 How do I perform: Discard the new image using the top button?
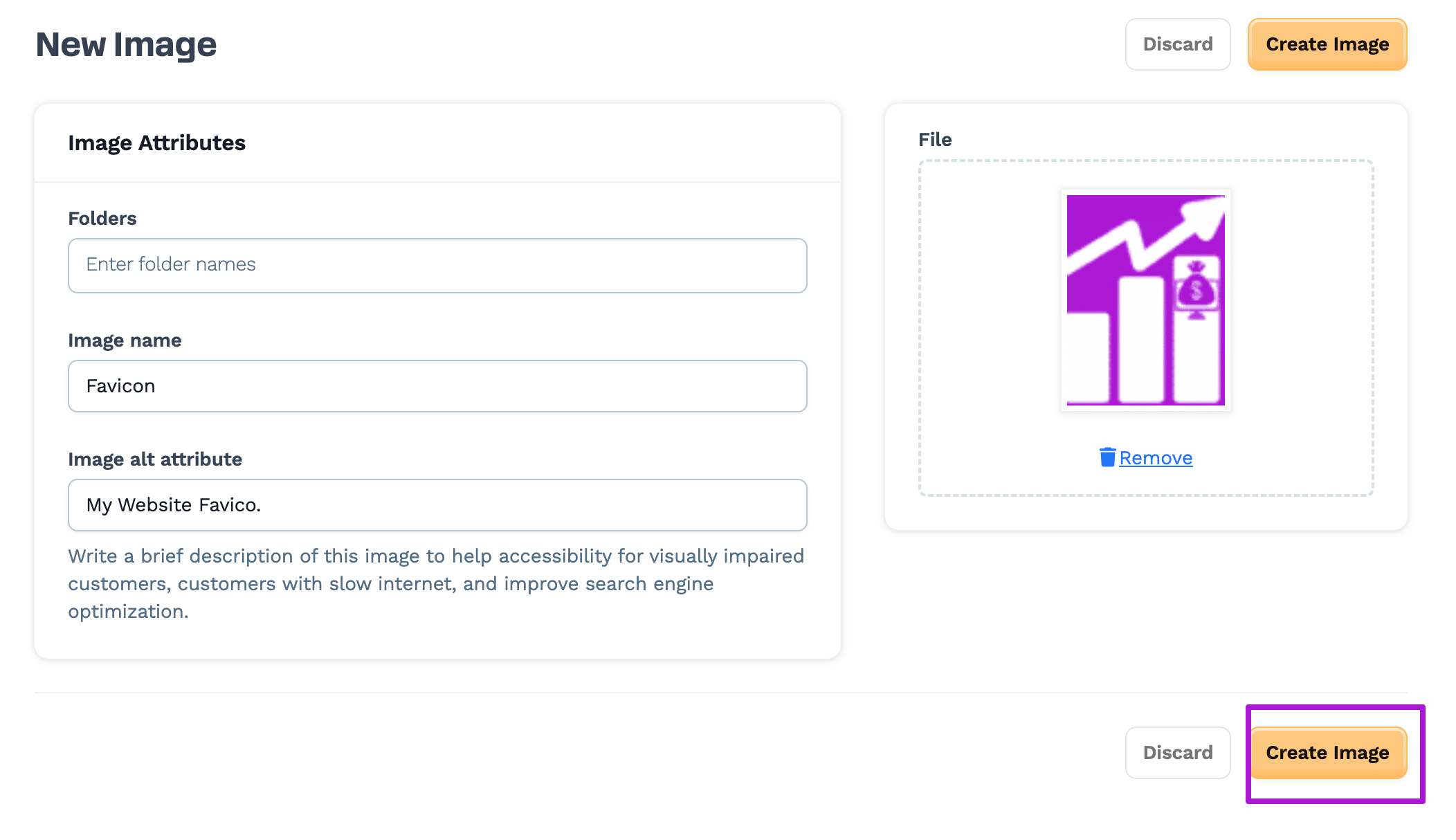coord(1177,44)
